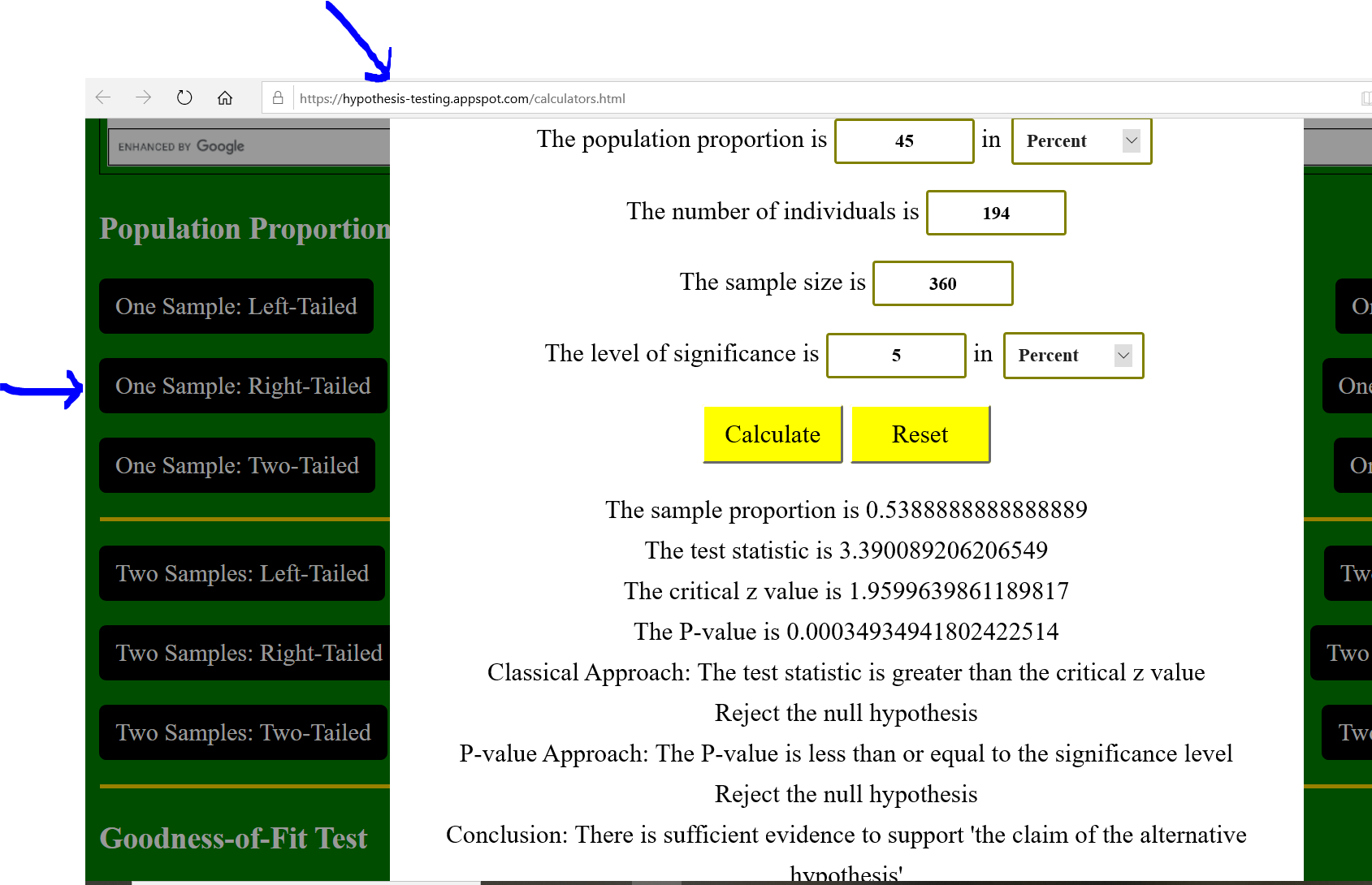Click the padlock site info icon

[x=278, y=97]
